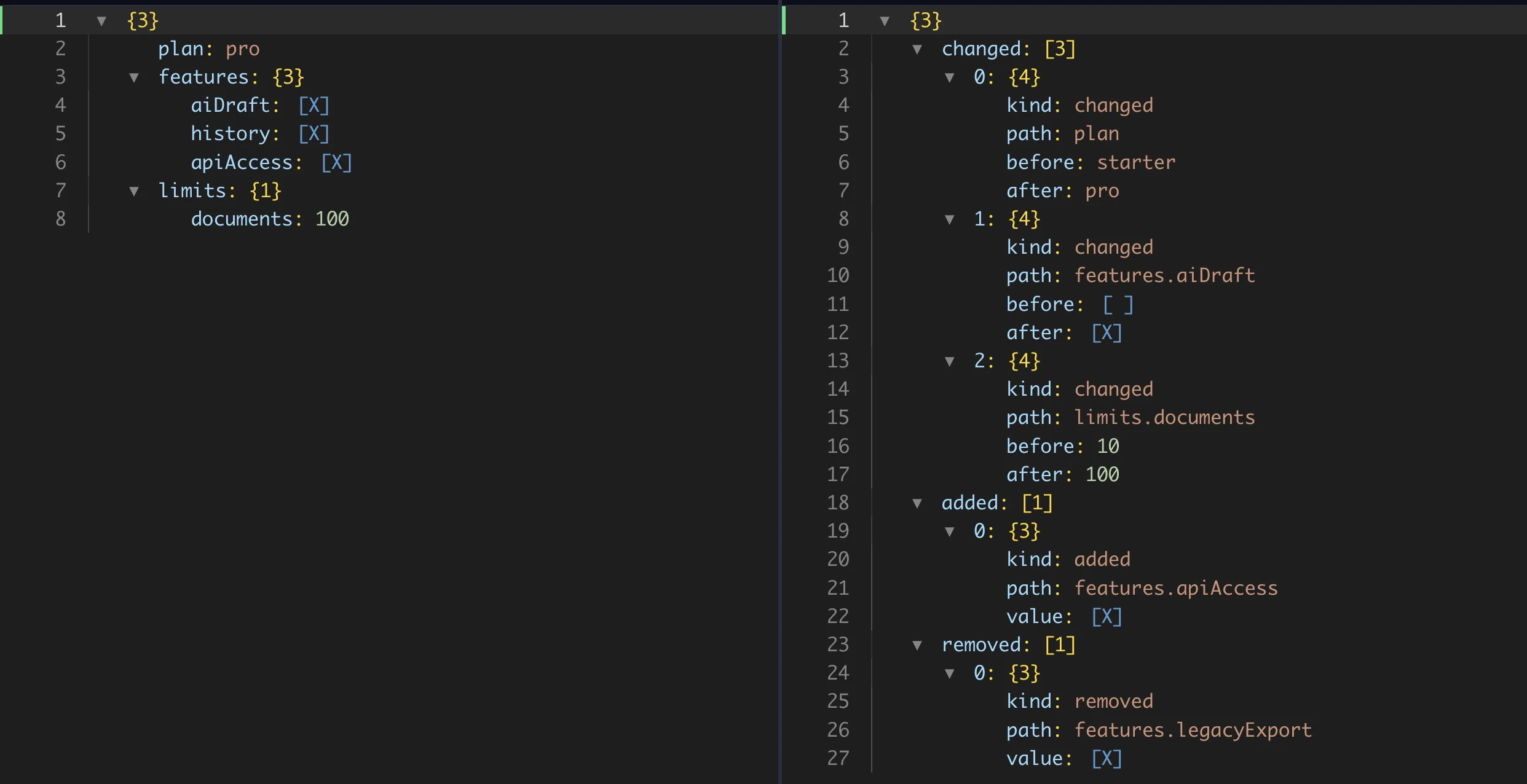The height and width of the screenshot is (784, 1527).
Task: Toggle the apiAccess checkbox in left pane
Action: point(337,163)
